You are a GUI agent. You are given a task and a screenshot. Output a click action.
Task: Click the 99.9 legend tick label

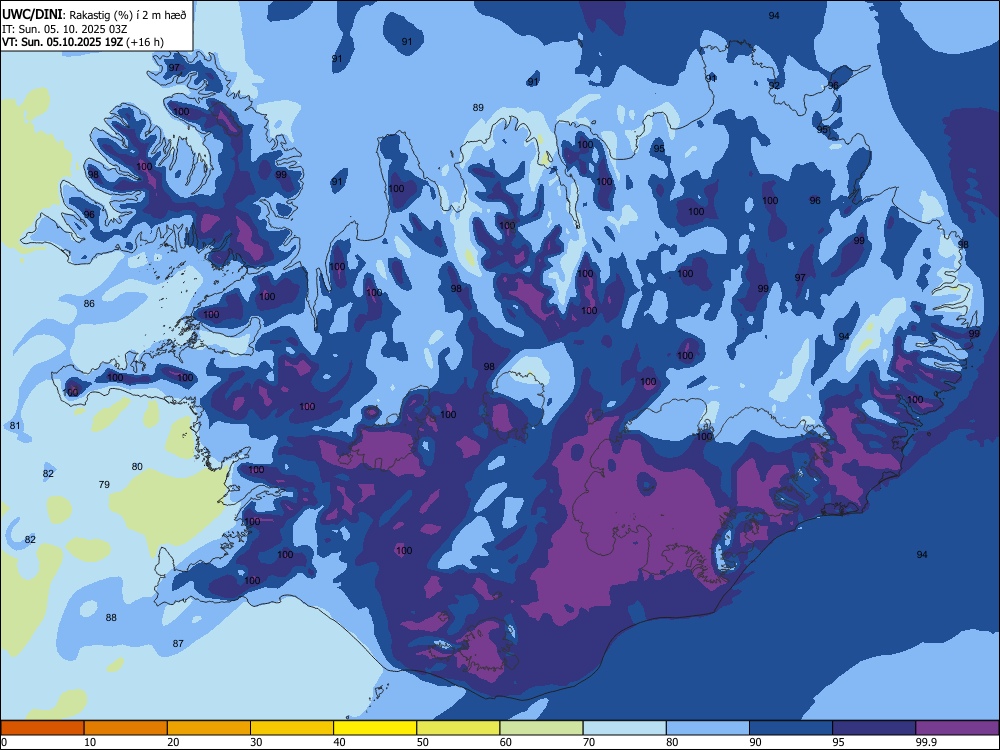(x=926, y=742)
